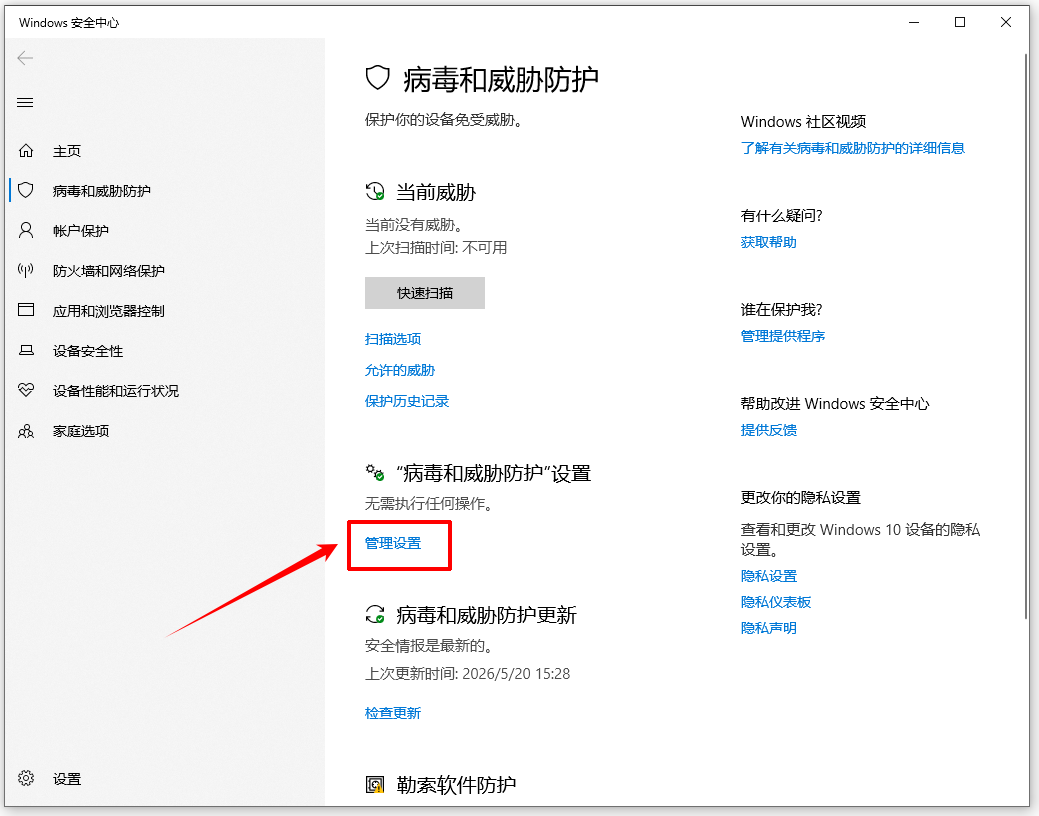Click the 病毒和威胁防护 page heading
Viewport: 1039px width, 816px height.
tap(501, 80)
